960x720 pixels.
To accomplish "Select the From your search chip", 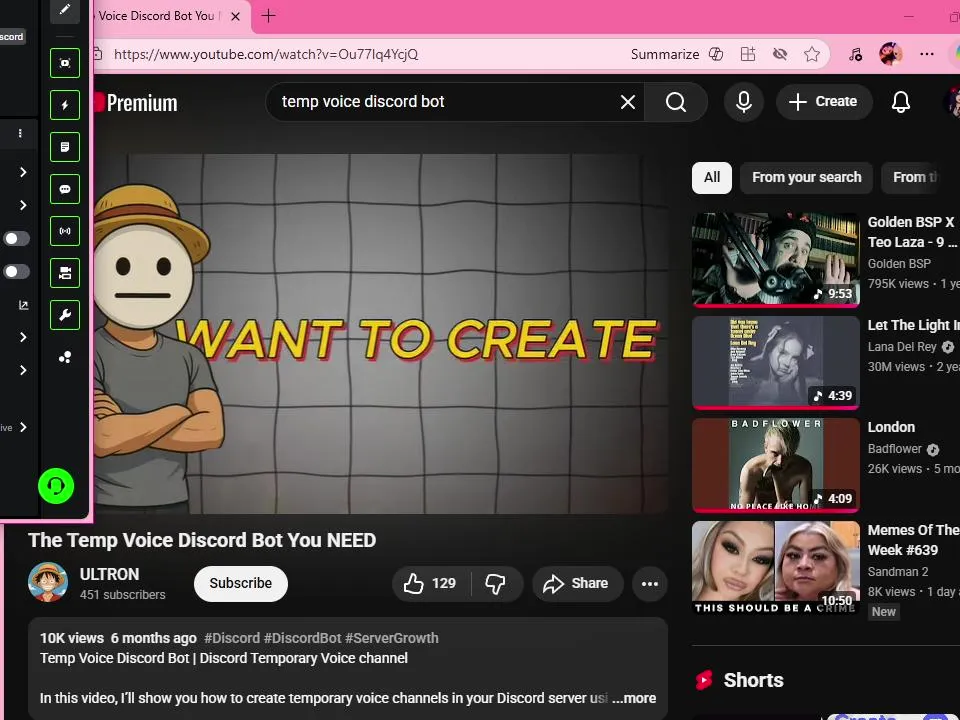I will click(806, 178).
